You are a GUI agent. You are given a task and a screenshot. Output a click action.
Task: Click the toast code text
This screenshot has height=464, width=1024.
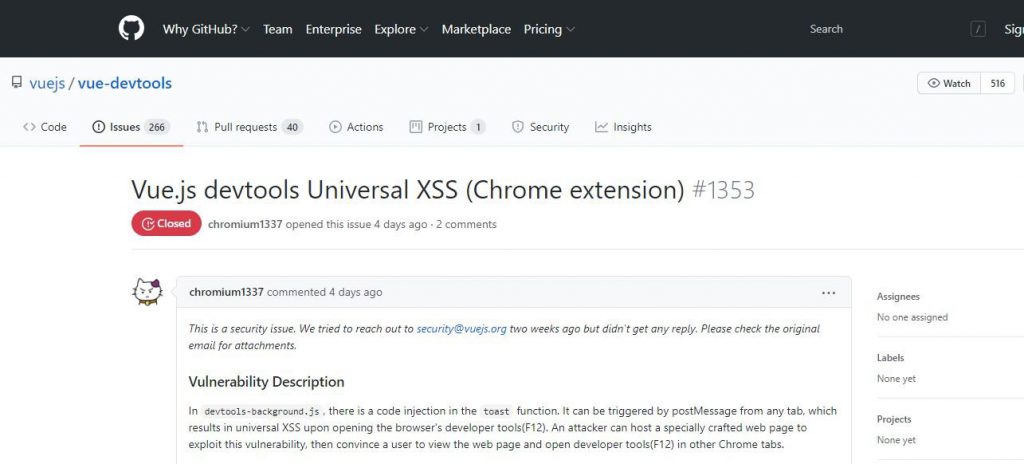(496, 412)
